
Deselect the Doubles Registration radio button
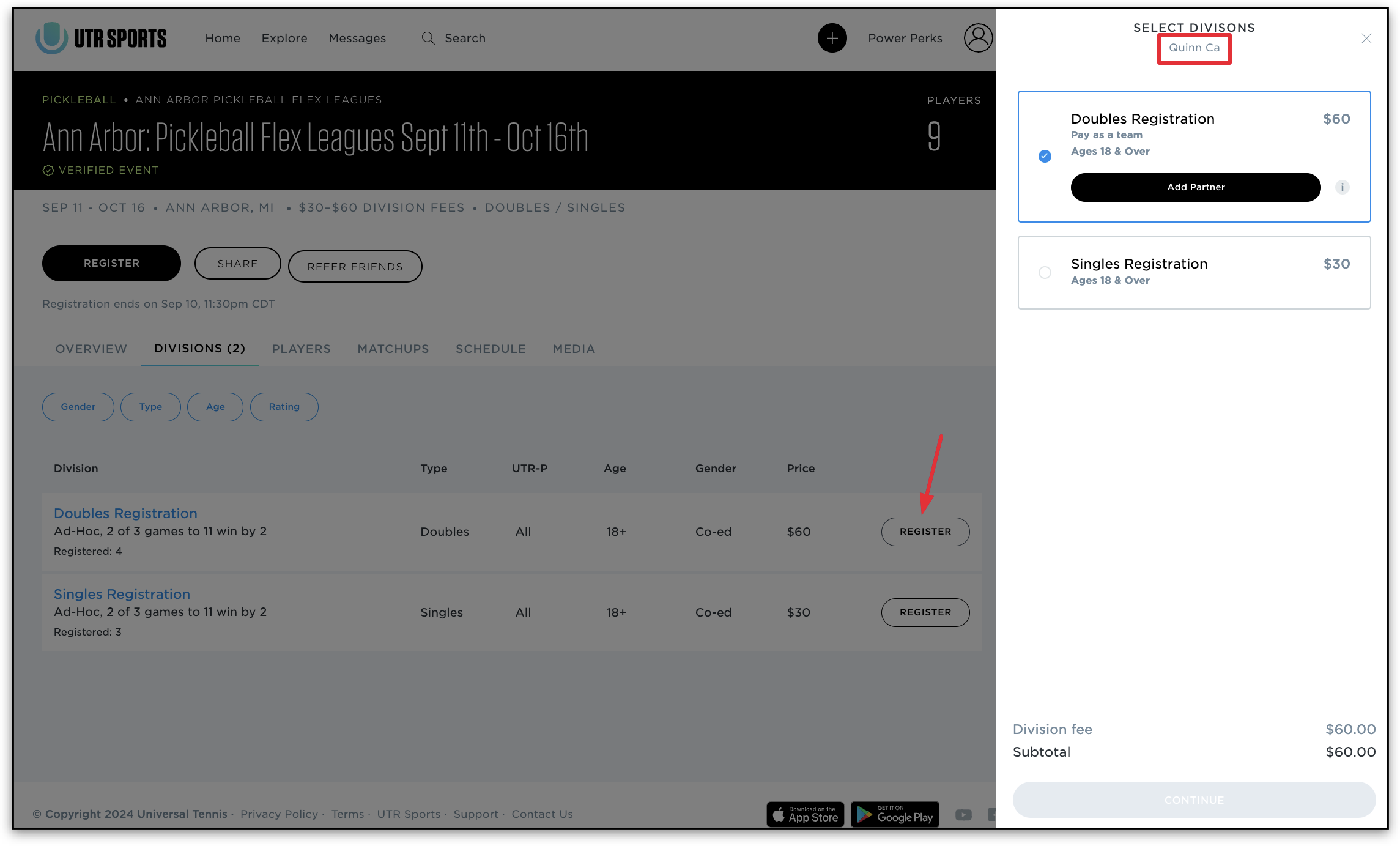point(1045,156)
